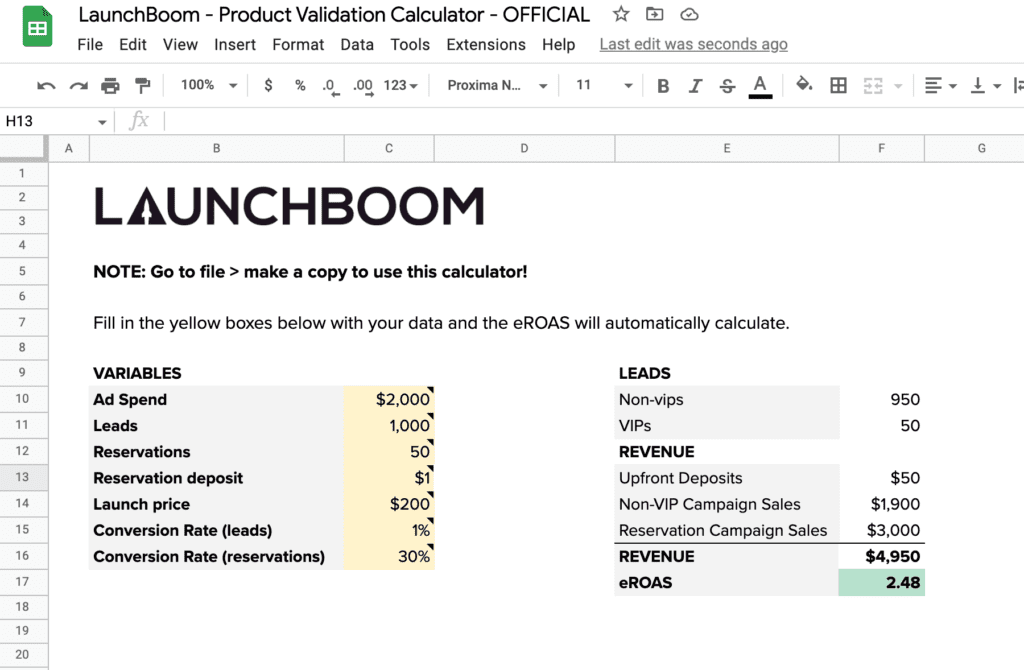Print the spreadsheet

[x=110, y=86]
